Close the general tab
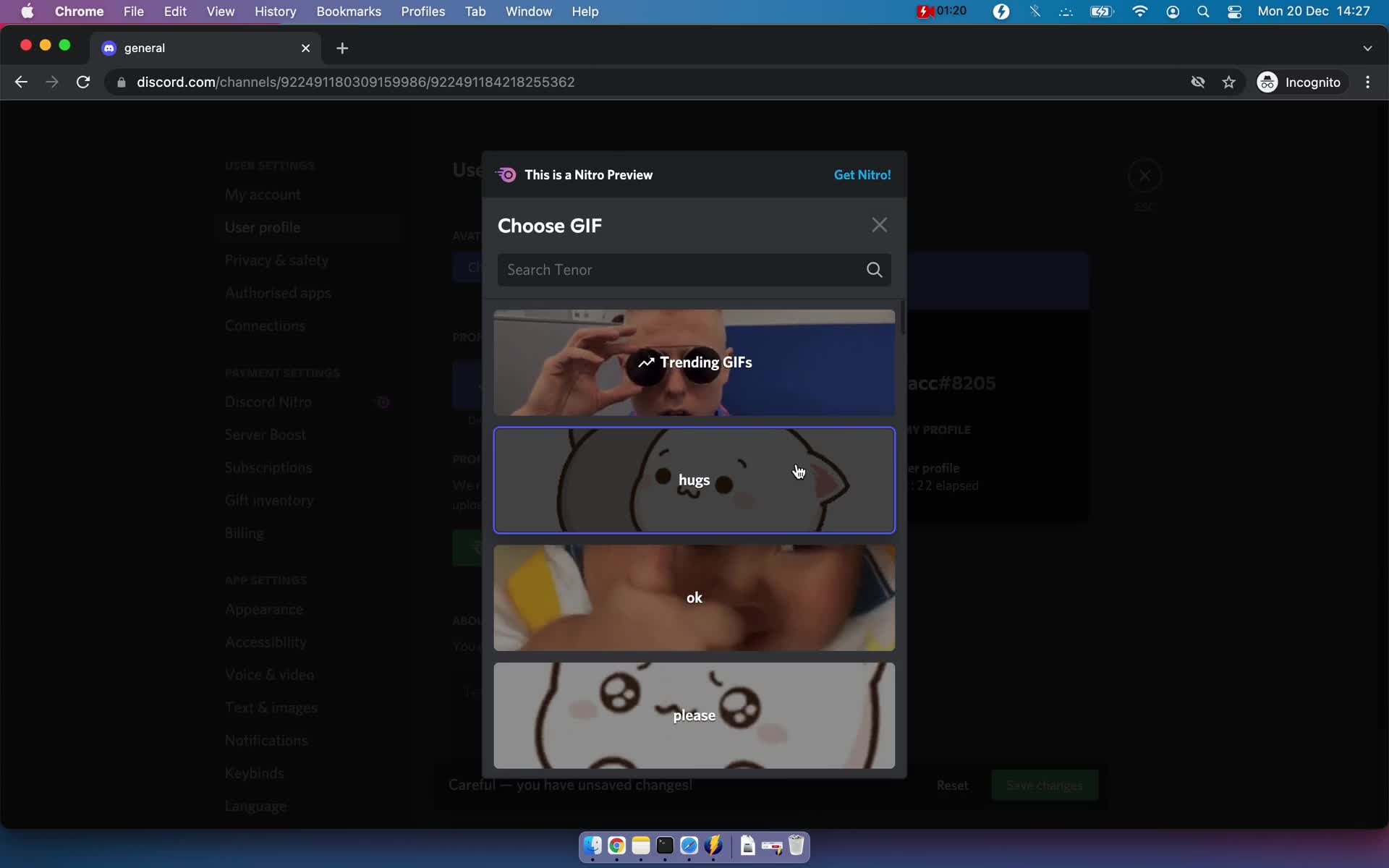 305,48
